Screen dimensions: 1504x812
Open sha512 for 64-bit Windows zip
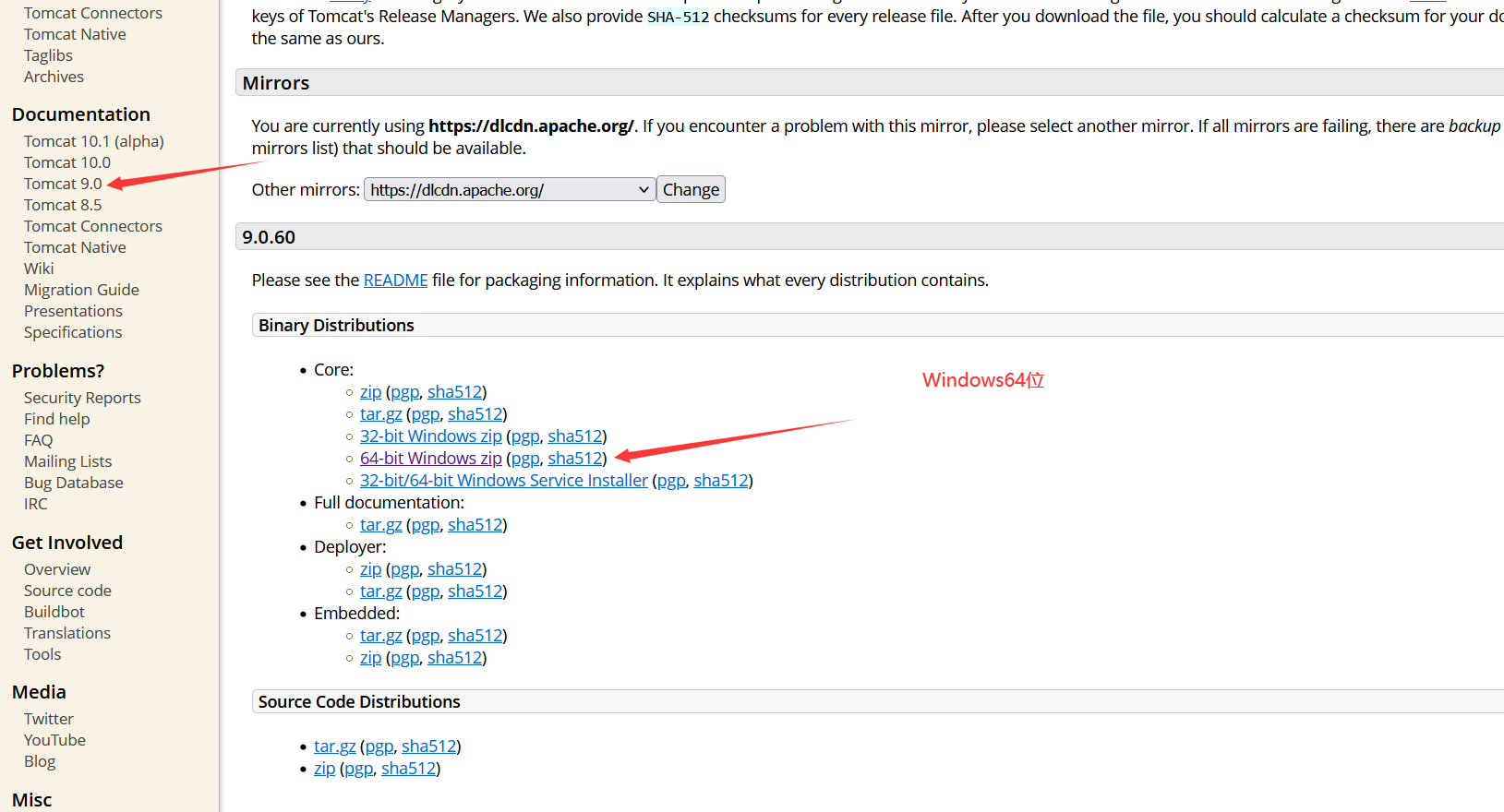pos(575,459)
